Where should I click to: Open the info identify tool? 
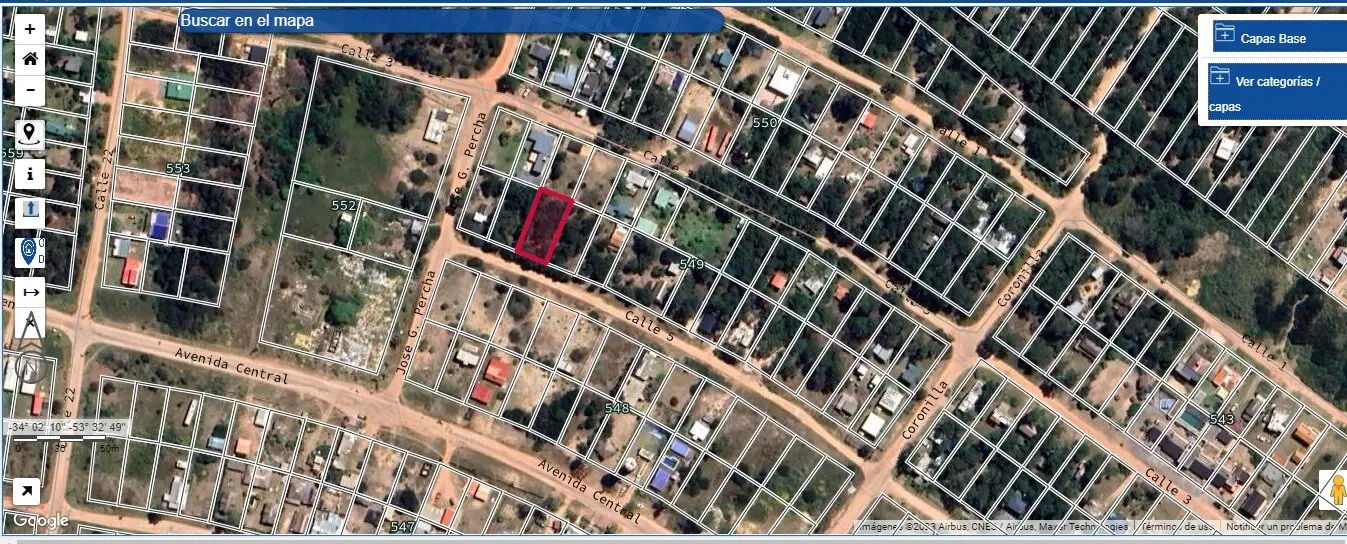[30, 174]
